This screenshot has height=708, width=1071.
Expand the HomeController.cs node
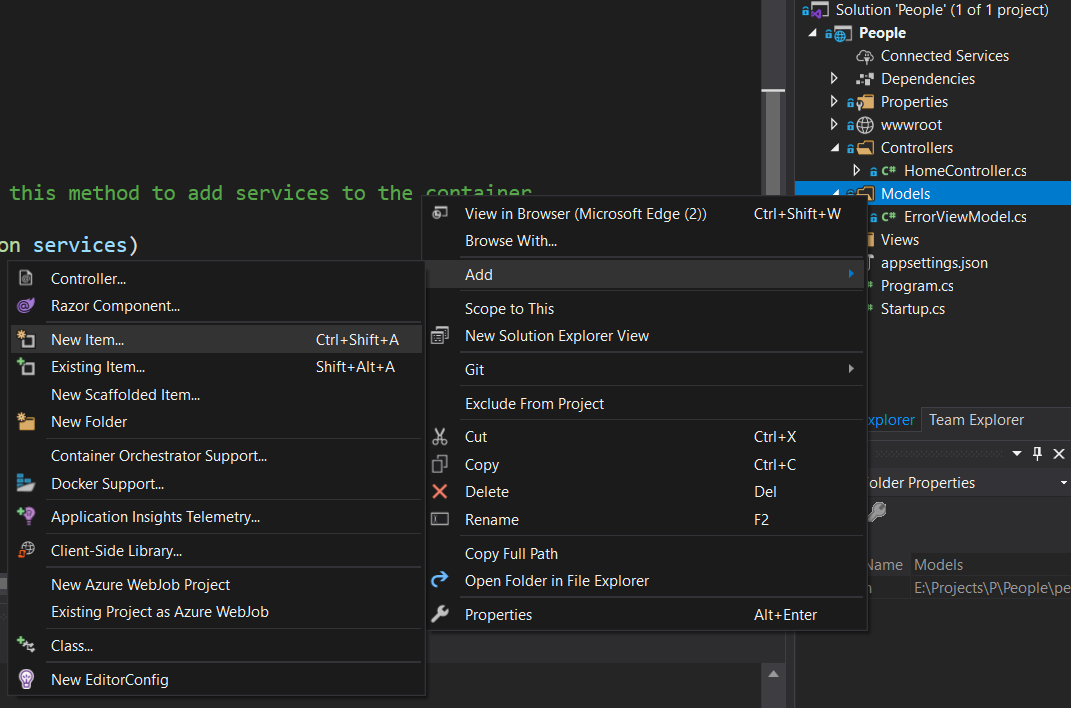857,170
